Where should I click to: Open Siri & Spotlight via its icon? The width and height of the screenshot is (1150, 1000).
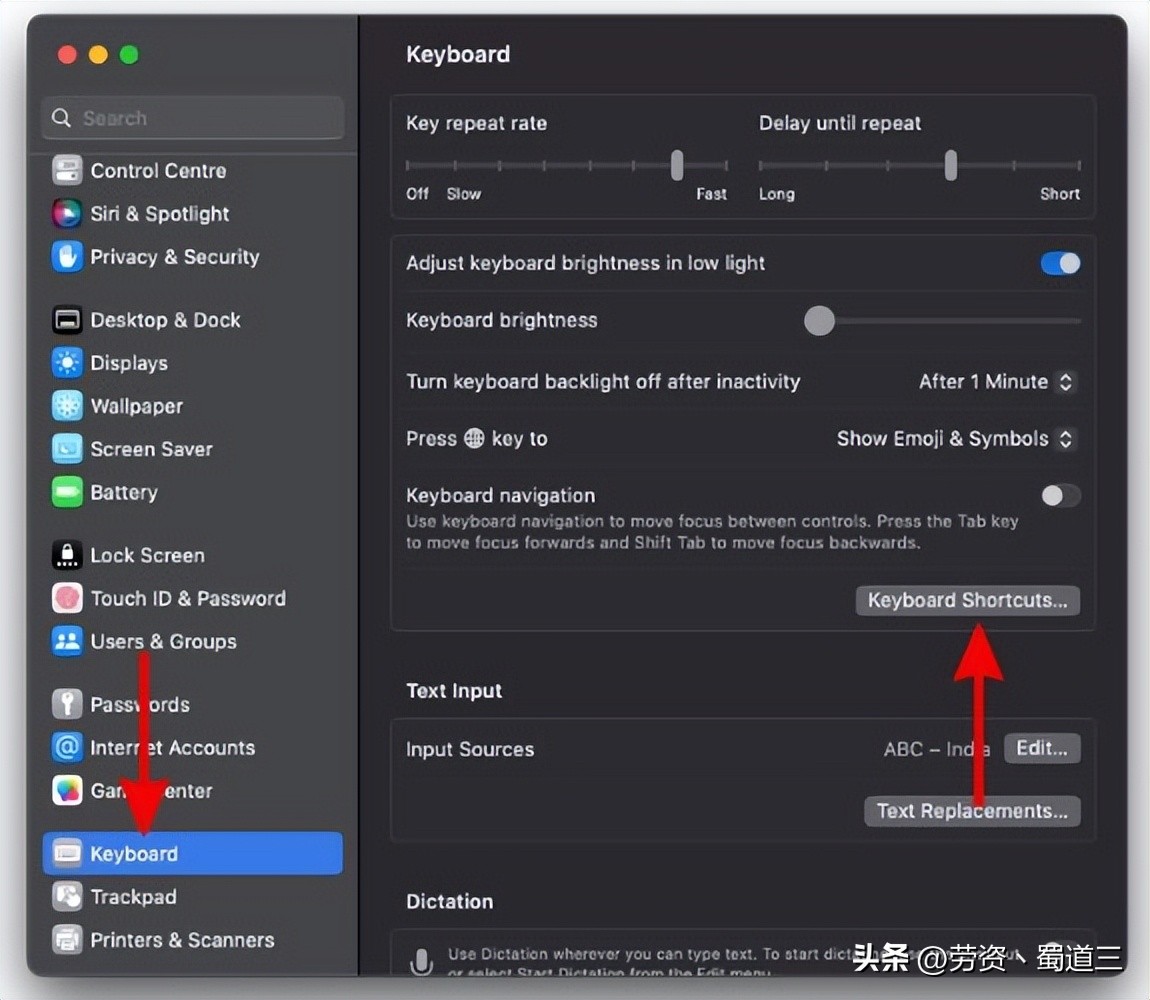(x=67, y=214)
